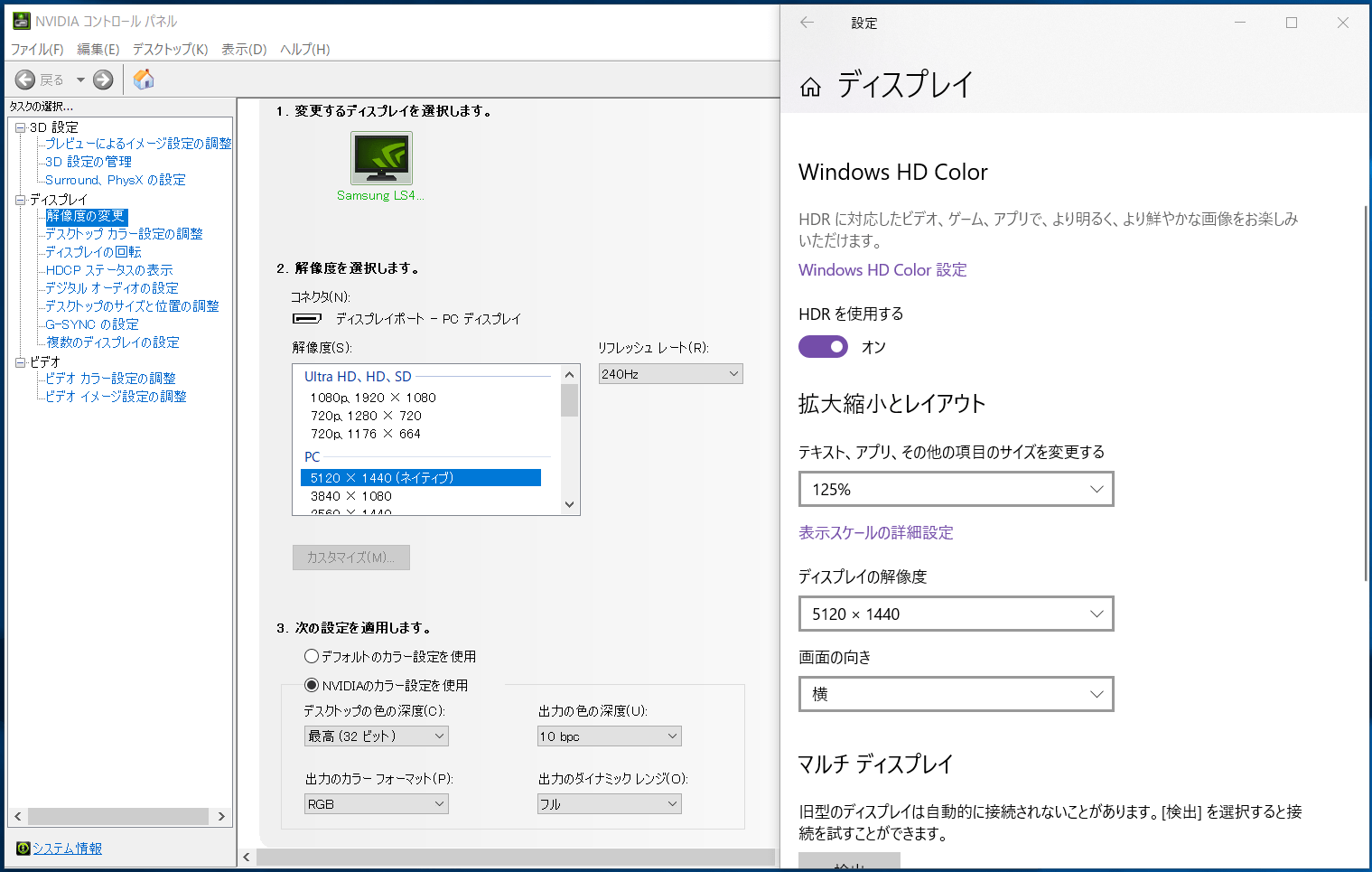Open デスクトップの色の深度 dropdown
This screenshot has height=872, width=1372.
(377, 736)
